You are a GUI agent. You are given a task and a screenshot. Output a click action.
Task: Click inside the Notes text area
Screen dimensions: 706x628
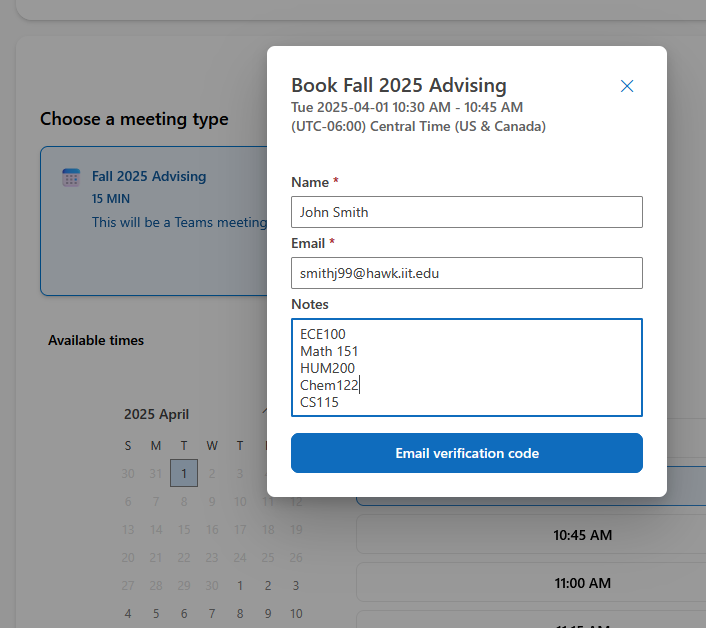(x=466, y=367)
